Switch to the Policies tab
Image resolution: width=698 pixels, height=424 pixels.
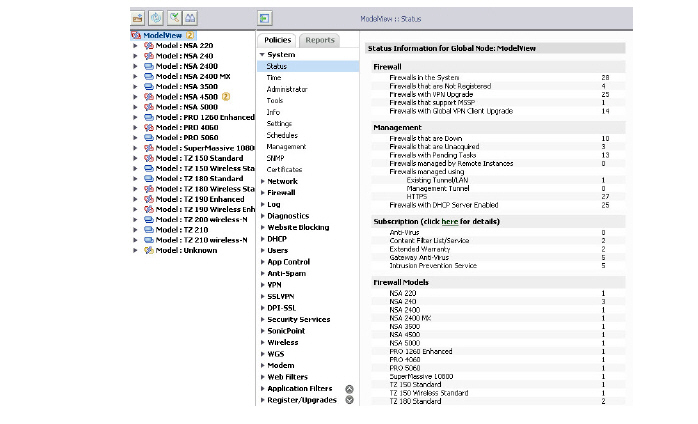(x=277, y=40)
